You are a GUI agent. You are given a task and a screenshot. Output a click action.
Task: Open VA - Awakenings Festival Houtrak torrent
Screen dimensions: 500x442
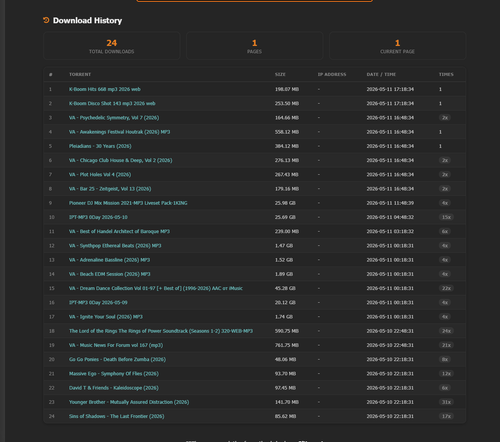coord(119,132)
